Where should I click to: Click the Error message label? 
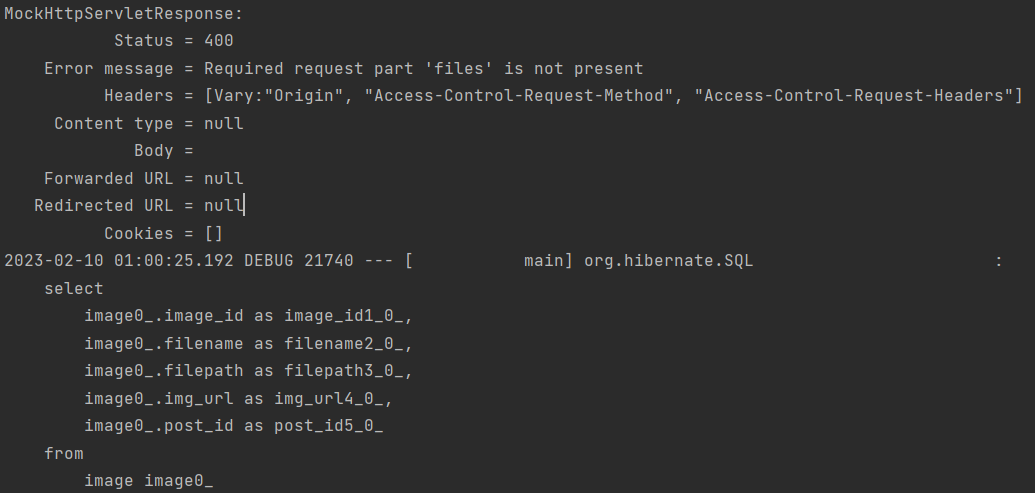[109, 69]
